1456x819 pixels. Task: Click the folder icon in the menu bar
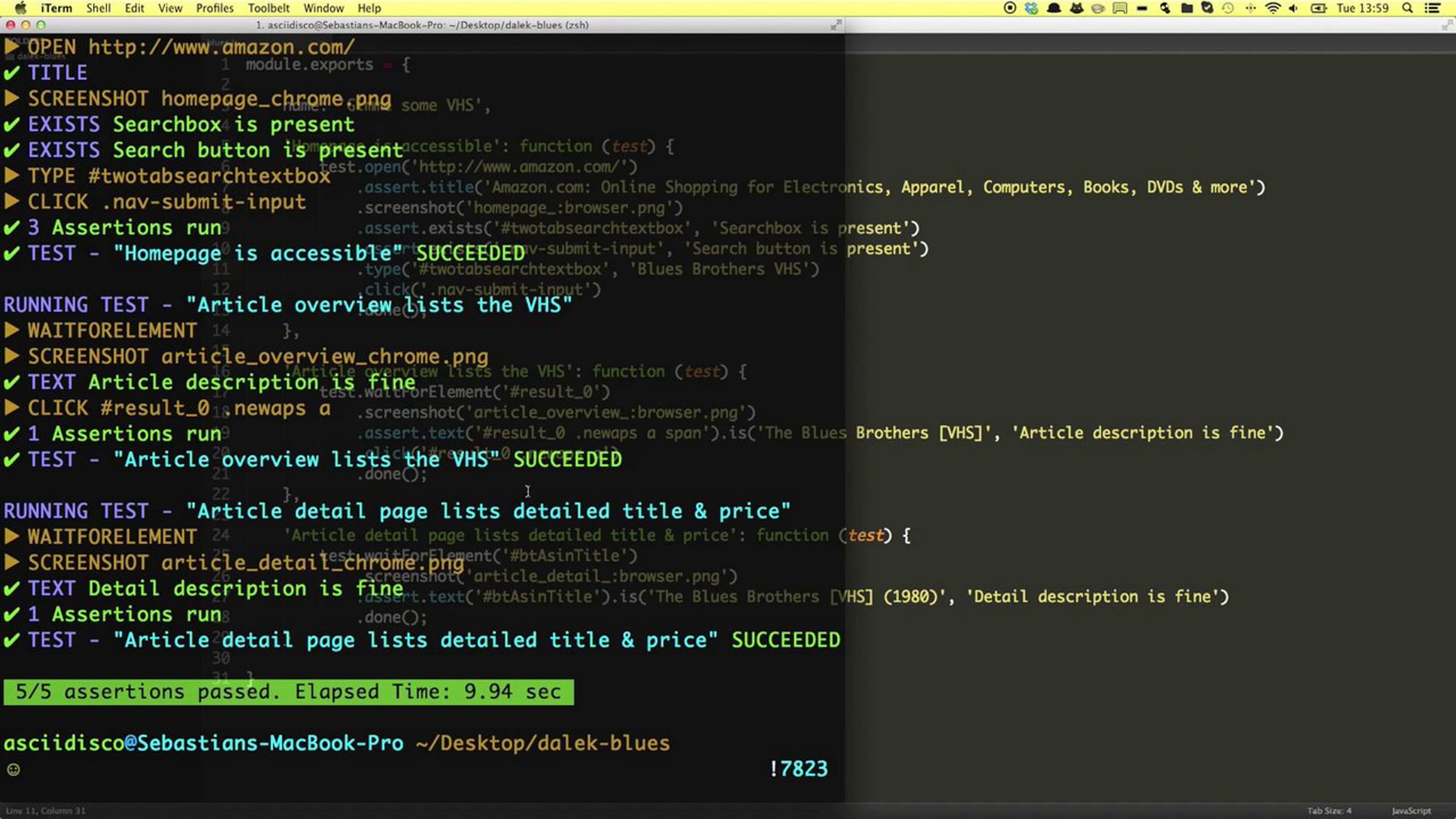(x=1187, y=8)
